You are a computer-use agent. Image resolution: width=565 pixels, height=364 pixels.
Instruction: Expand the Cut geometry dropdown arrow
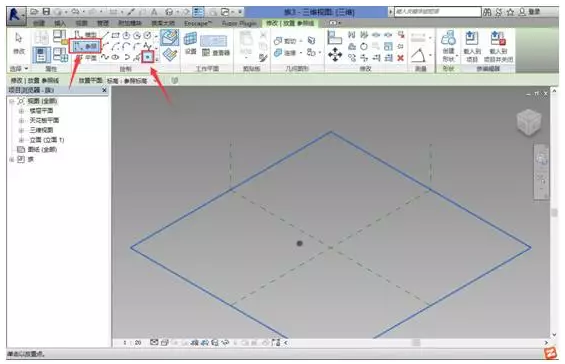click(301, 41)
